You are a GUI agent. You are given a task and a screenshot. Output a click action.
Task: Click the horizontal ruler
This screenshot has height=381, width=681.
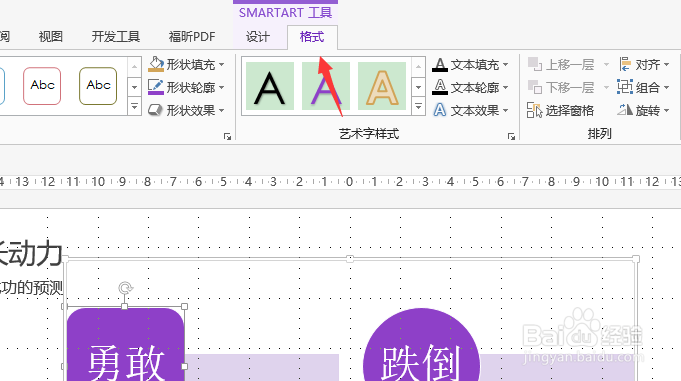340,182
